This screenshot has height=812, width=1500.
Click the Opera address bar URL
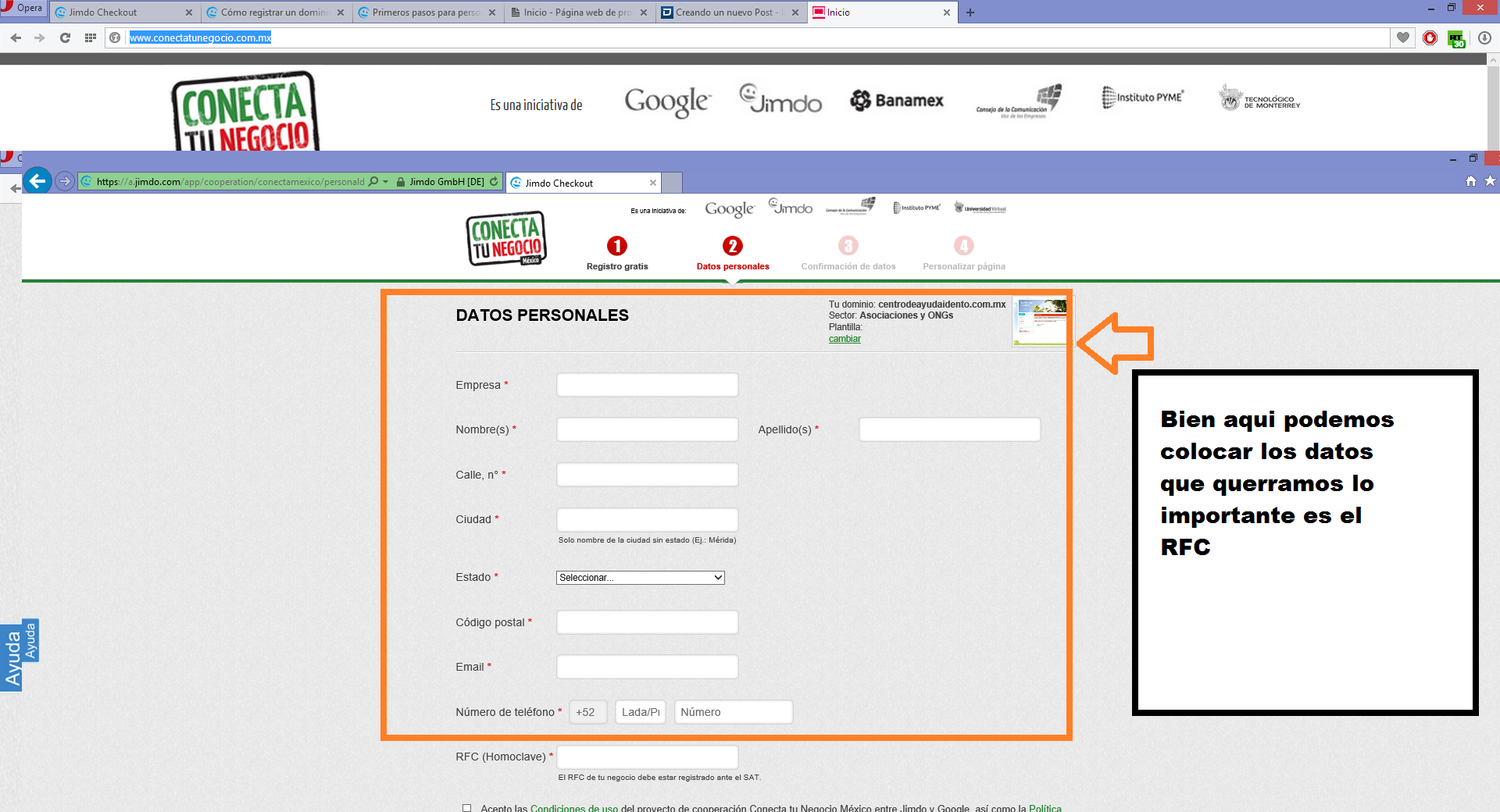[200, 37]
